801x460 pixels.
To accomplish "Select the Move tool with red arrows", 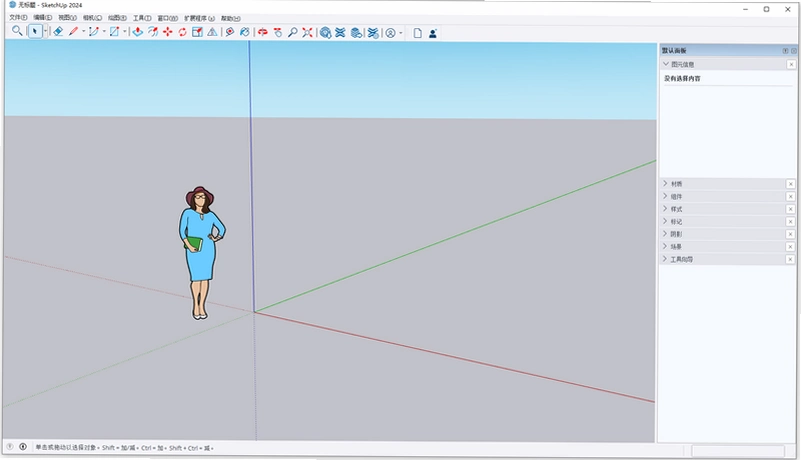I will click(168, 32).
